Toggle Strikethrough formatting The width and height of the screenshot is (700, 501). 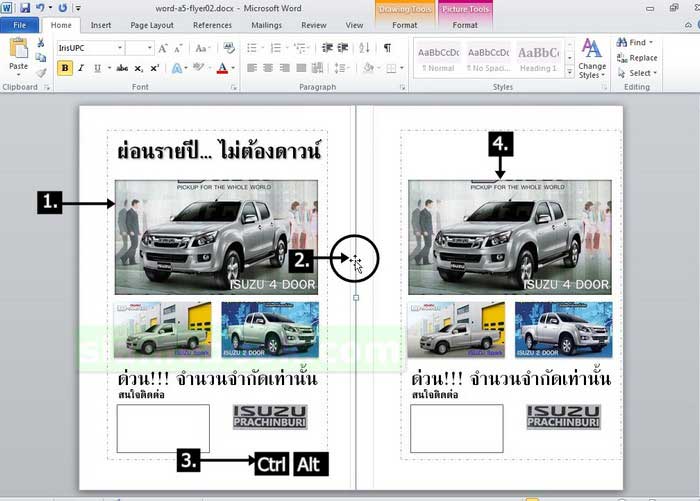122,68
